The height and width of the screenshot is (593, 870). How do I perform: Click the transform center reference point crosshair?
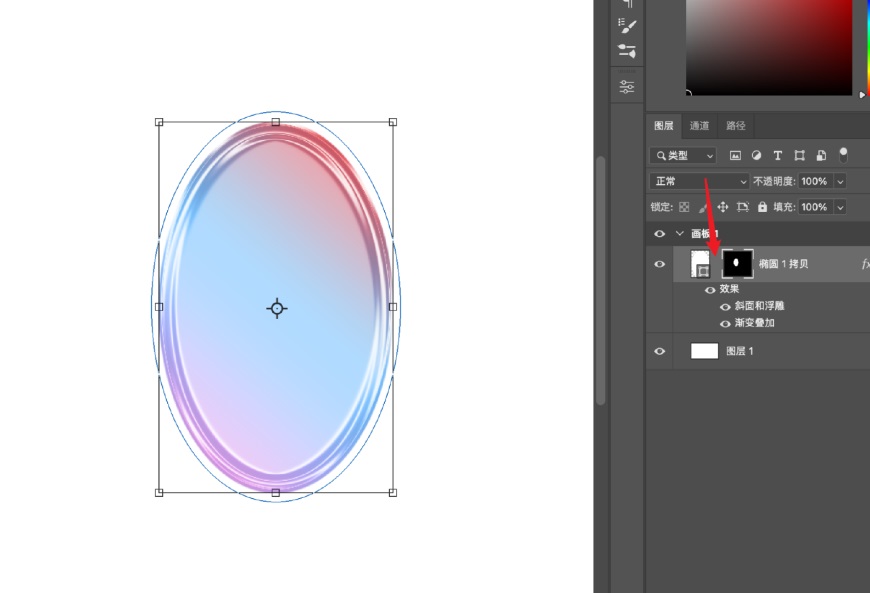point(277,308)
